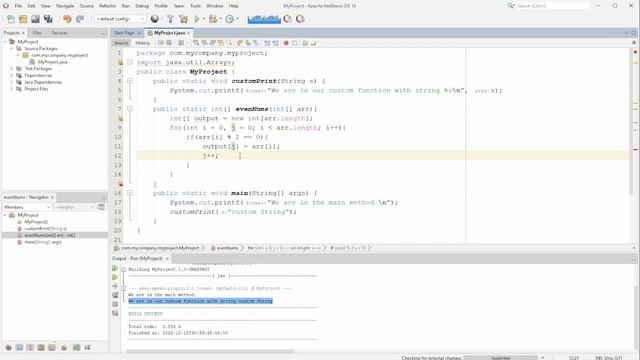Toggle the third filter button in the Navigator bottom bar
This screenshot has height=360, width=640.
pos(30,347)
